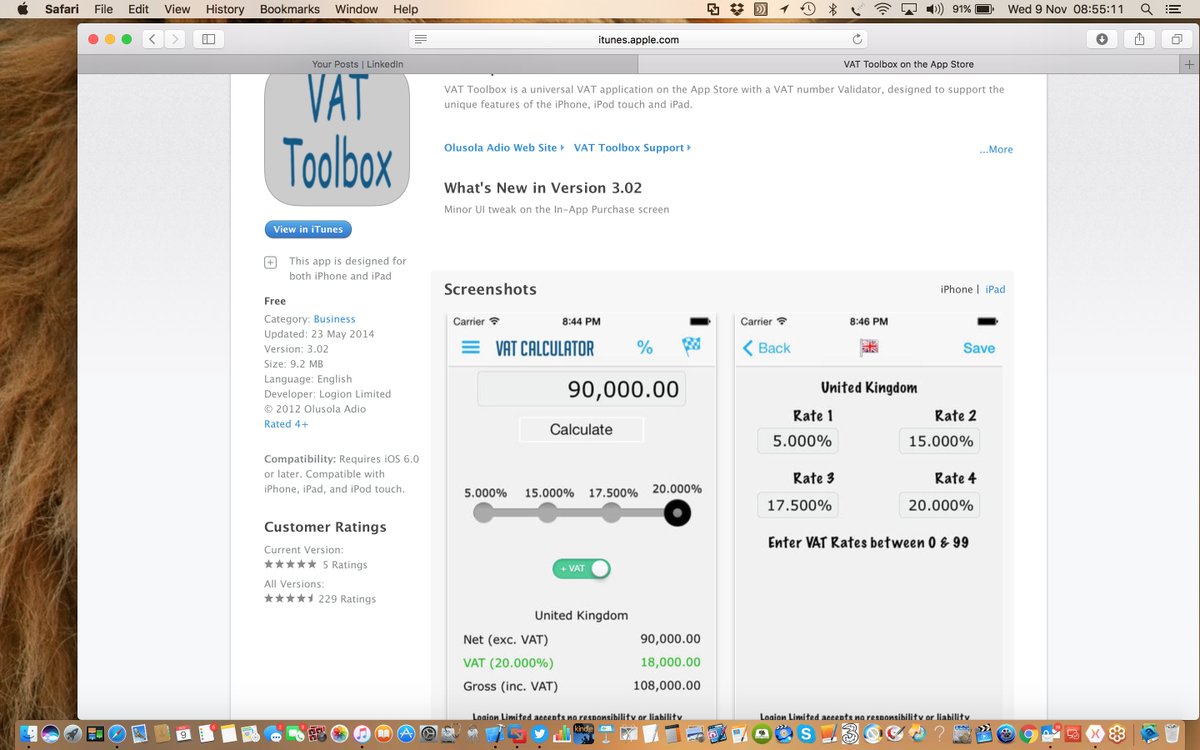This screenshot has width=1200, height=750.
Task: Select the 15.000% rate stop on slider
Action: pyautogui.click(x=547, y=513)
